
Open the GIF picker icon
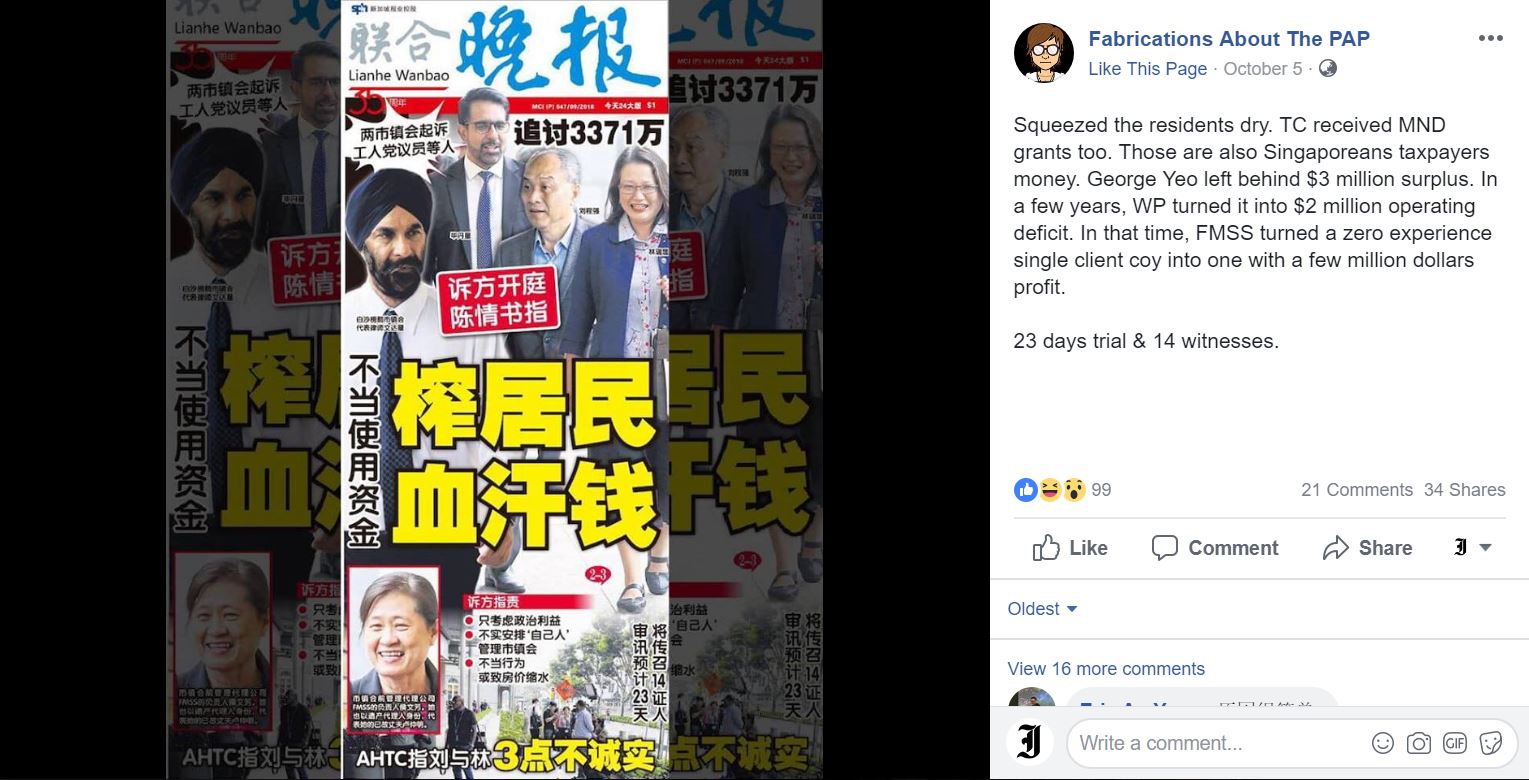1454,743
